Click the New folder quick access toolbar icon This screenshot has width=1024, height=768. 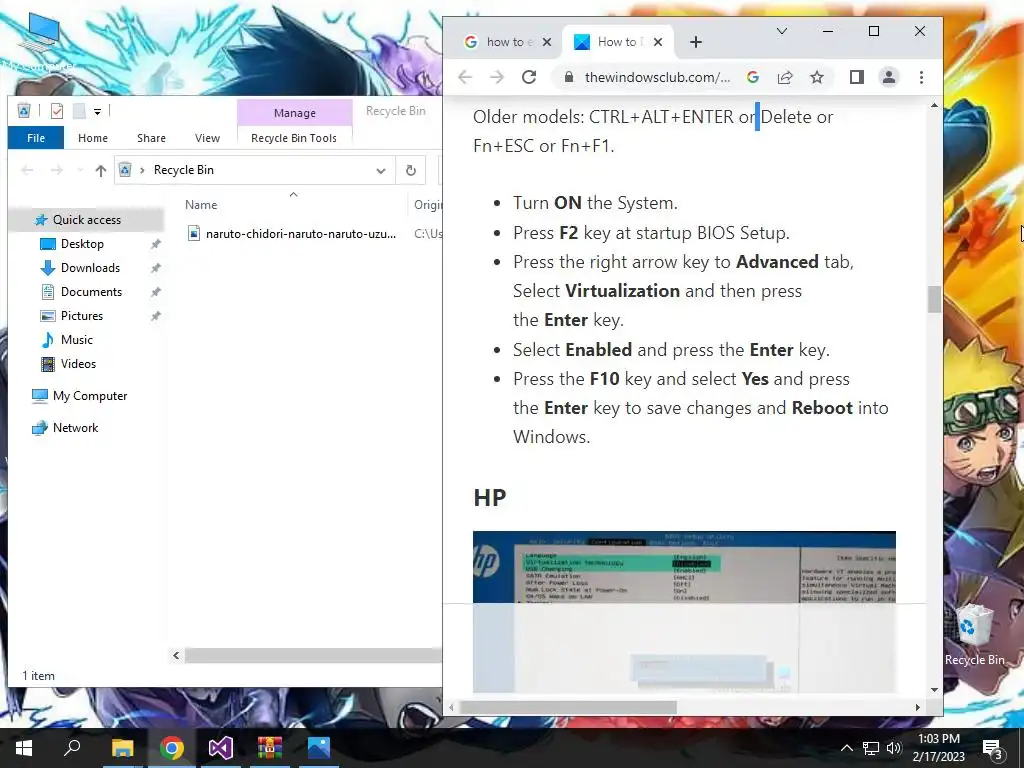79,111
